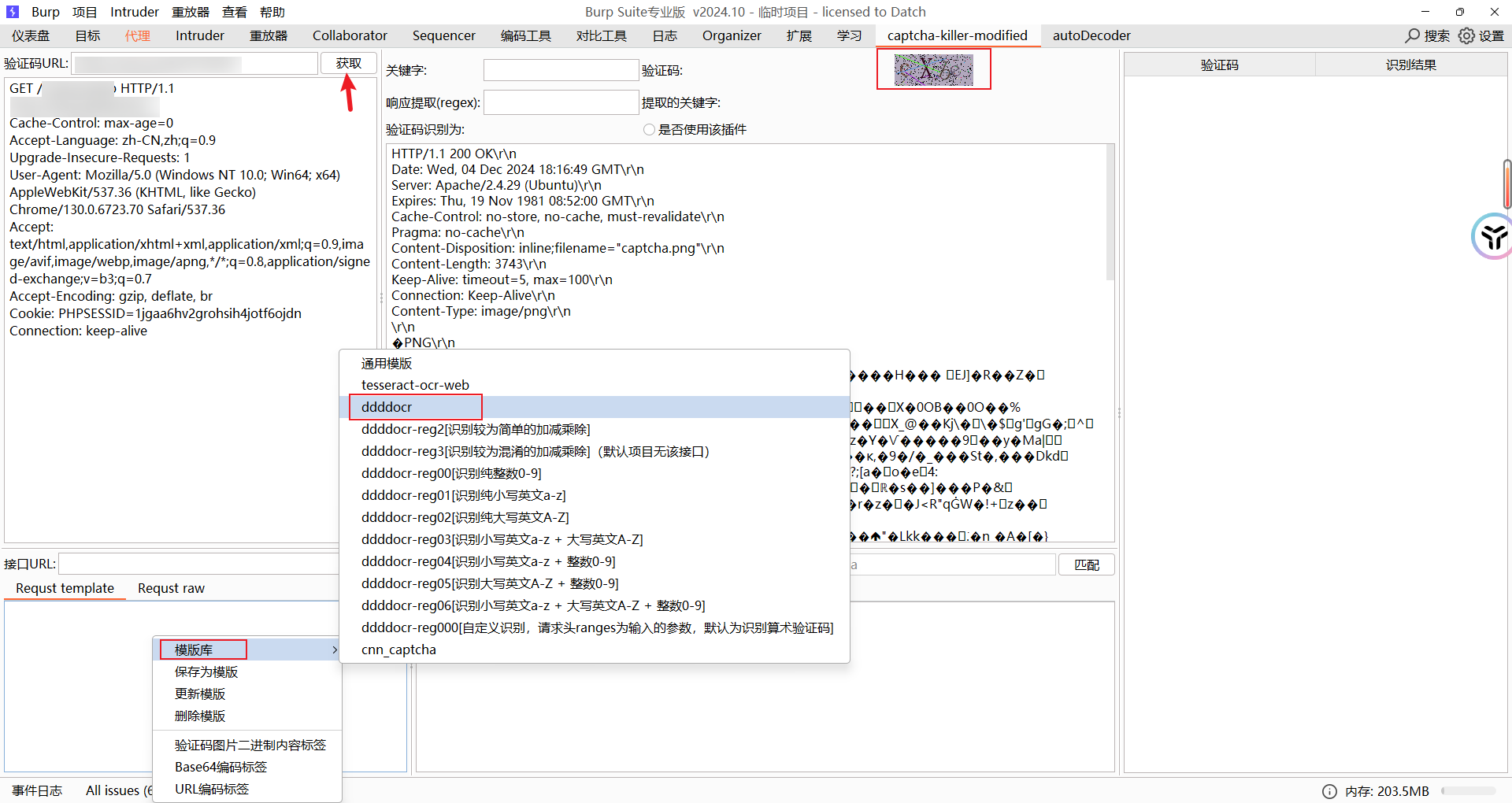Click the 识别结果 column header
The image size is (1512, 803).
coord(1411,65)
